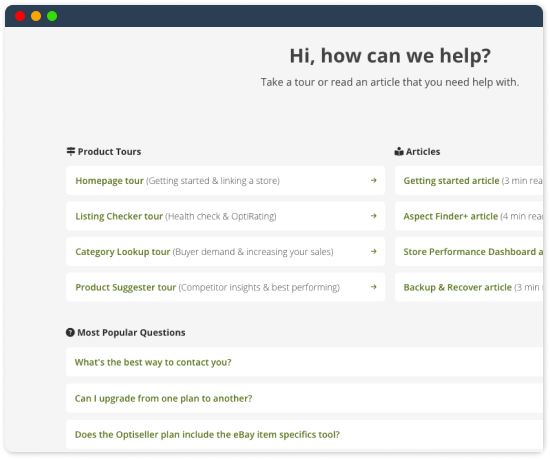Click the arrow icon on Homepage tour row
The width and height of the screenshot is (550, 459).
pos(374,180)
